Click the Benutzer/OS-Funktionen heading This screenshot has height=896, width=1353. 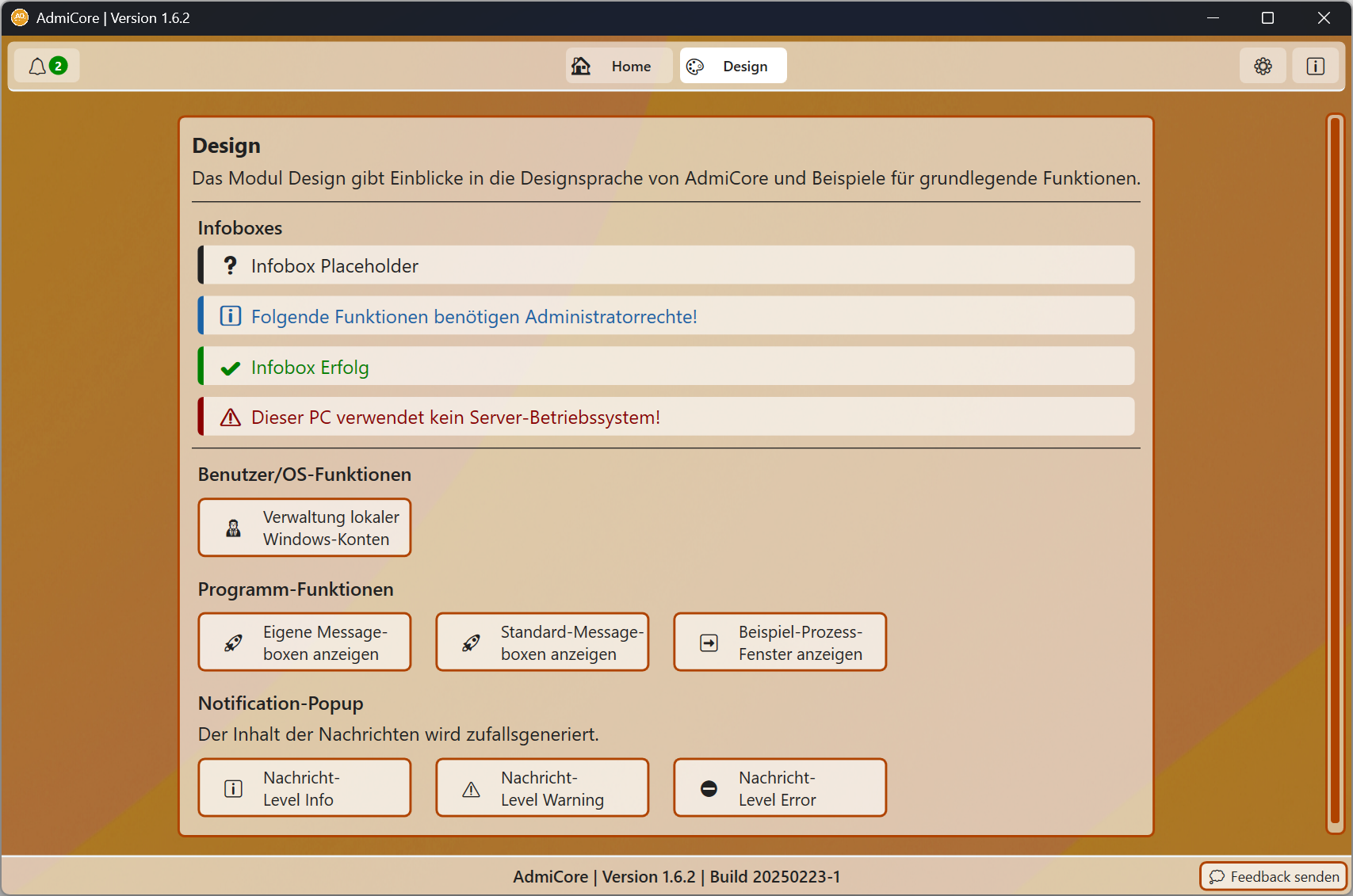pyautogui.click(x=304, y=474)
